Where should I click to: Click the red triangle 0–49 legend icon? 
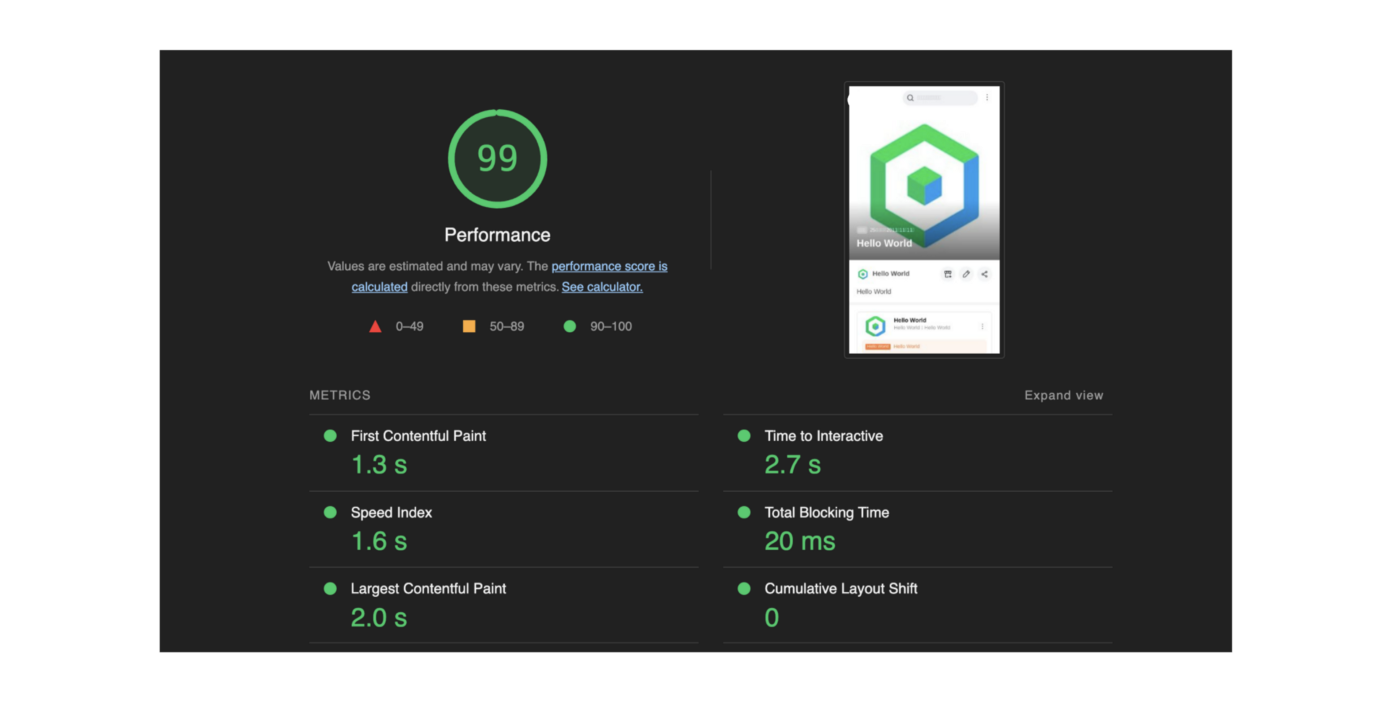coord(375,327)
